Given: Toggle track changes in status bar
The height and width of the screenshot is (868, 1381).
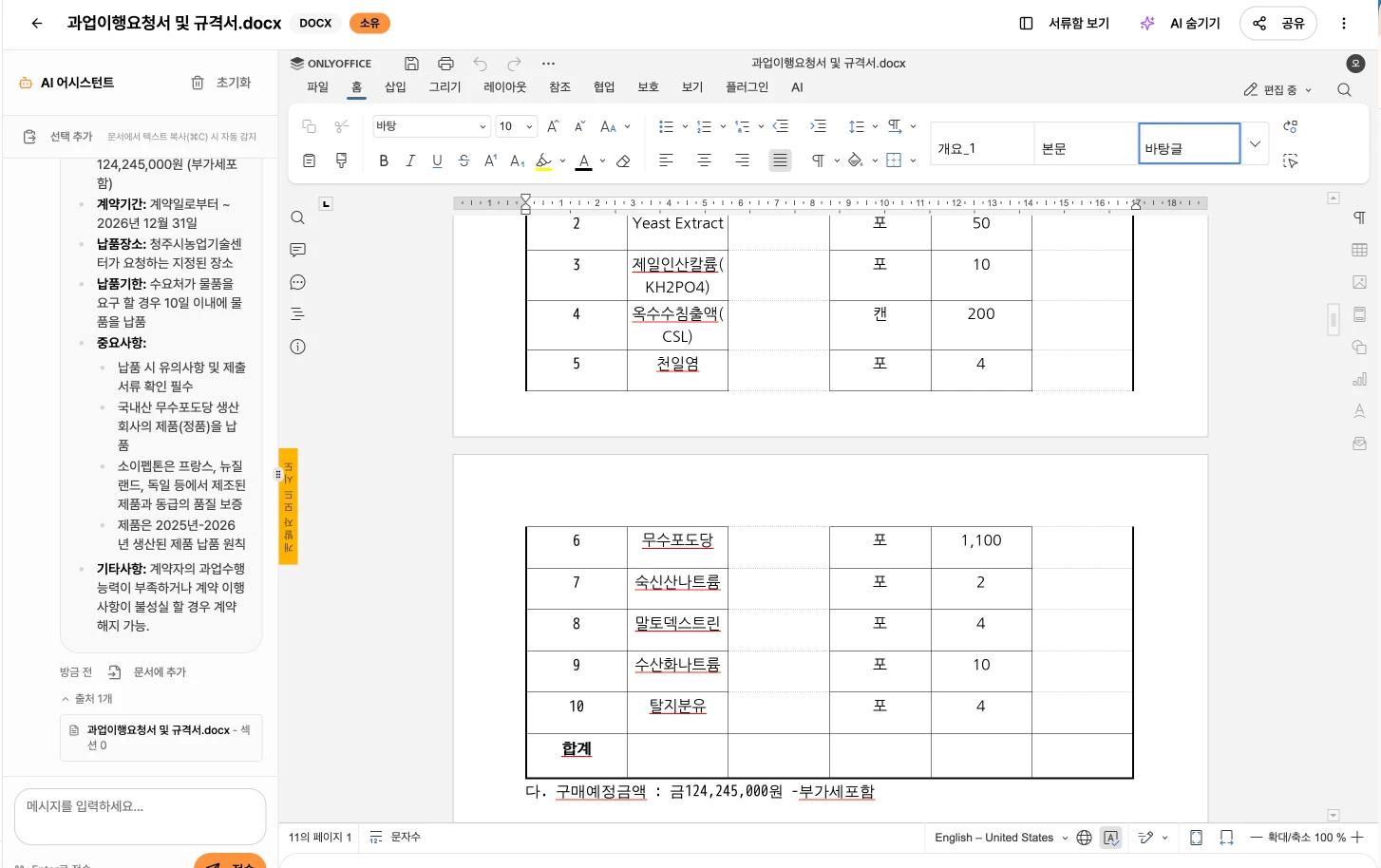Looking at the screenshot, I should coord(1146,838).
